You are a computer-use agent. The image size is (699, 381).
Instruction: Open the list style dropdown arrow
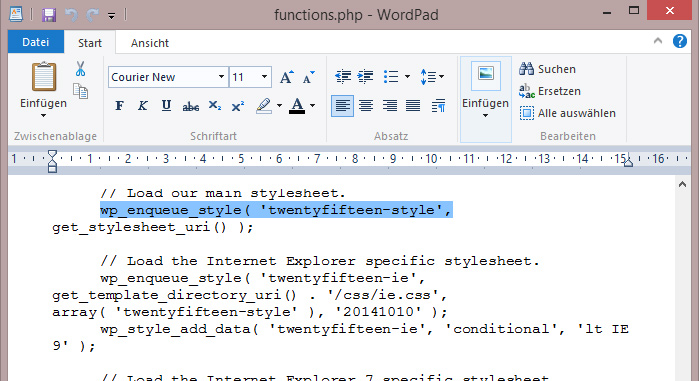coord(407,77)
